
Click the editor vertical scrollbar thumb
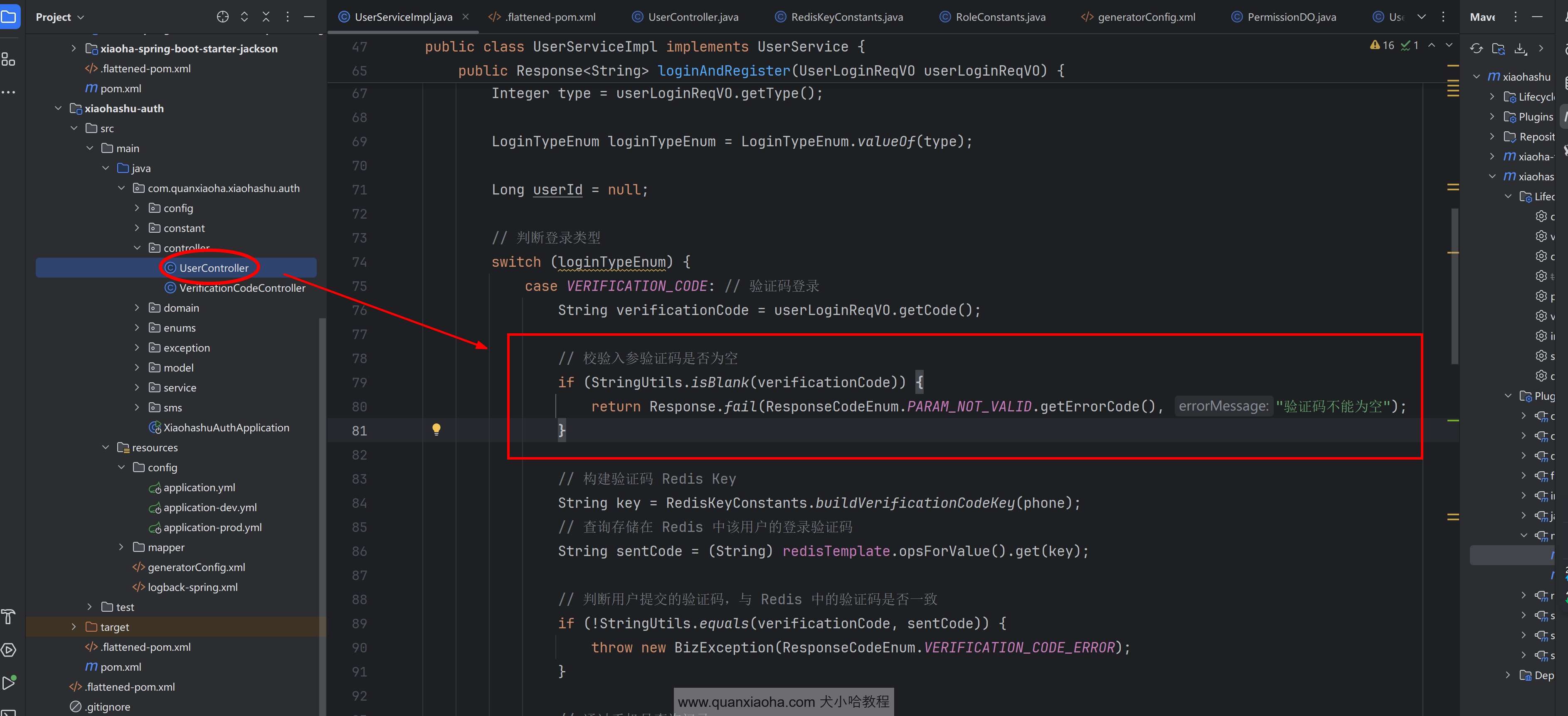(1454, 286)
